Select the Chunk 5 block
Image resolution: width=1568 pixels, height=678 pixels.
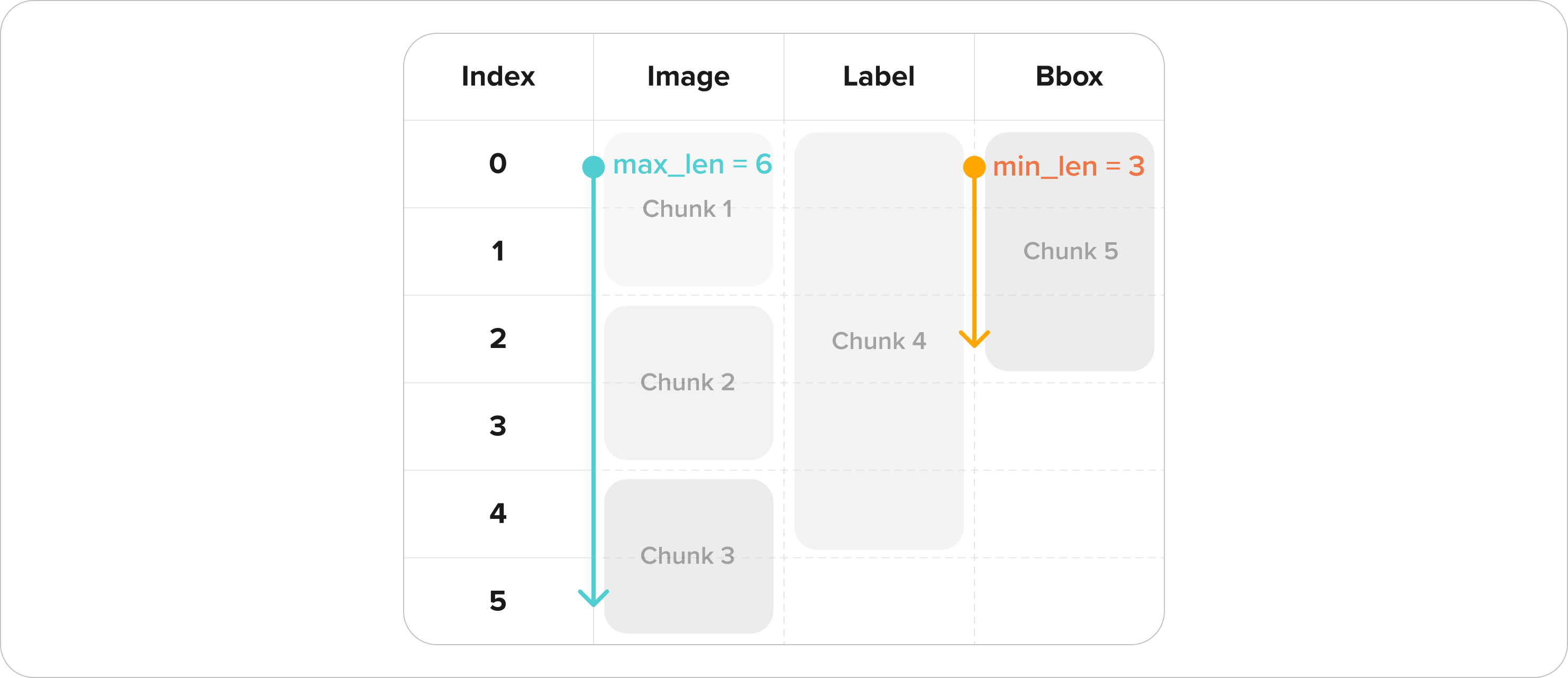point(1070,251)
